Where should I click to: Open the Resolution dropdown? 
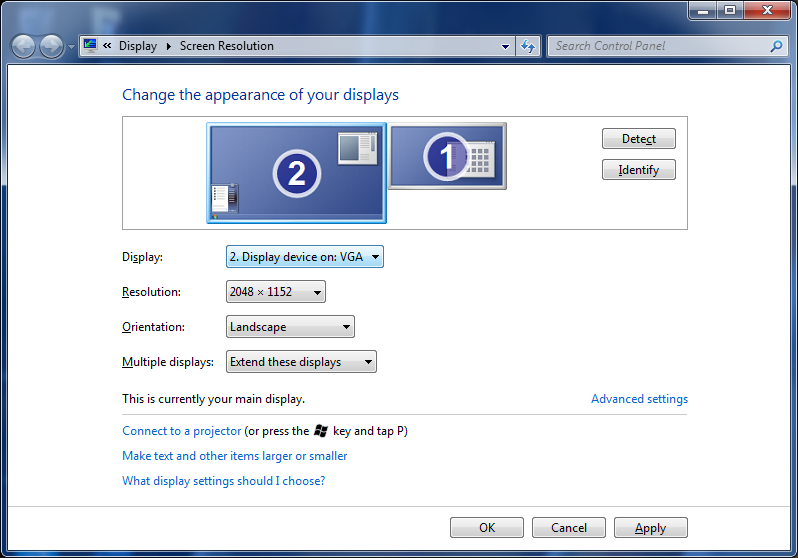click(x=276, y=292)
